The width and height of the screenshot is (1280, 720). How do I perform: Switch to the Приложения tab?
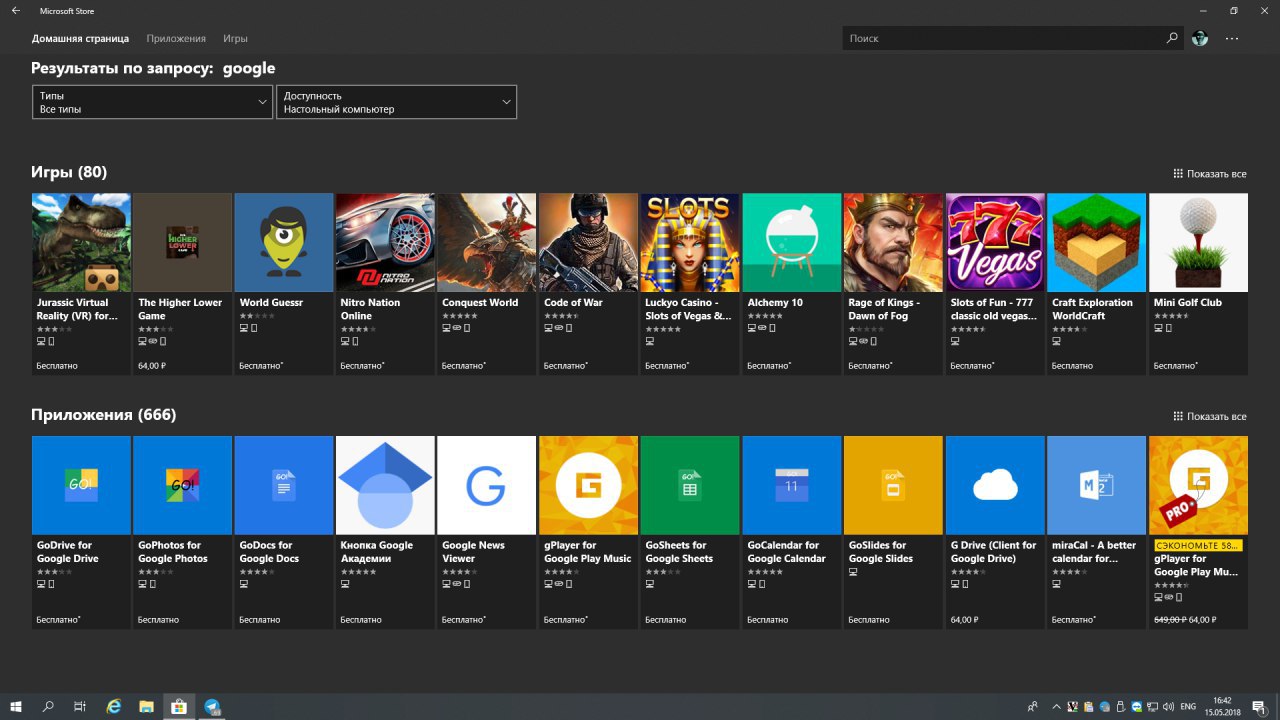point(176,38)
